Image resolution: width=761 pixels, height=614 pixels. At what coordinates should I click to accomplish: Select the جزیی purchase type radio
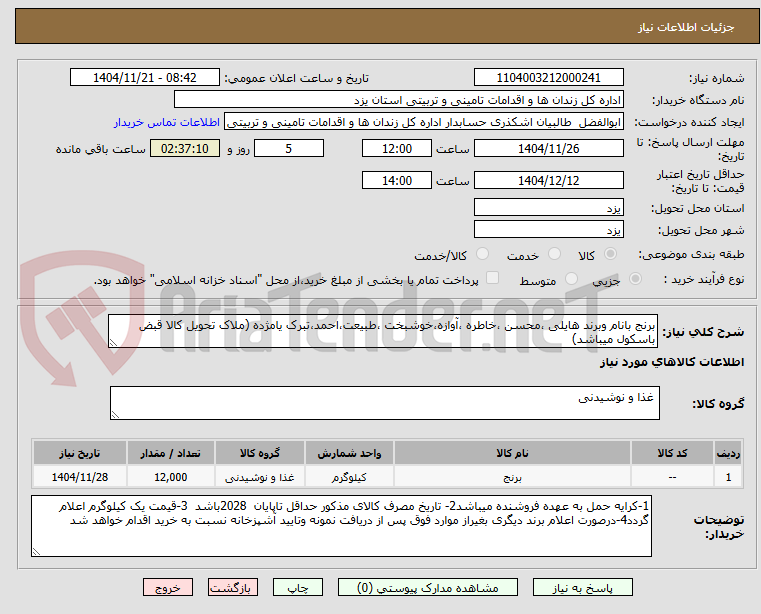(x=635, y=279)
